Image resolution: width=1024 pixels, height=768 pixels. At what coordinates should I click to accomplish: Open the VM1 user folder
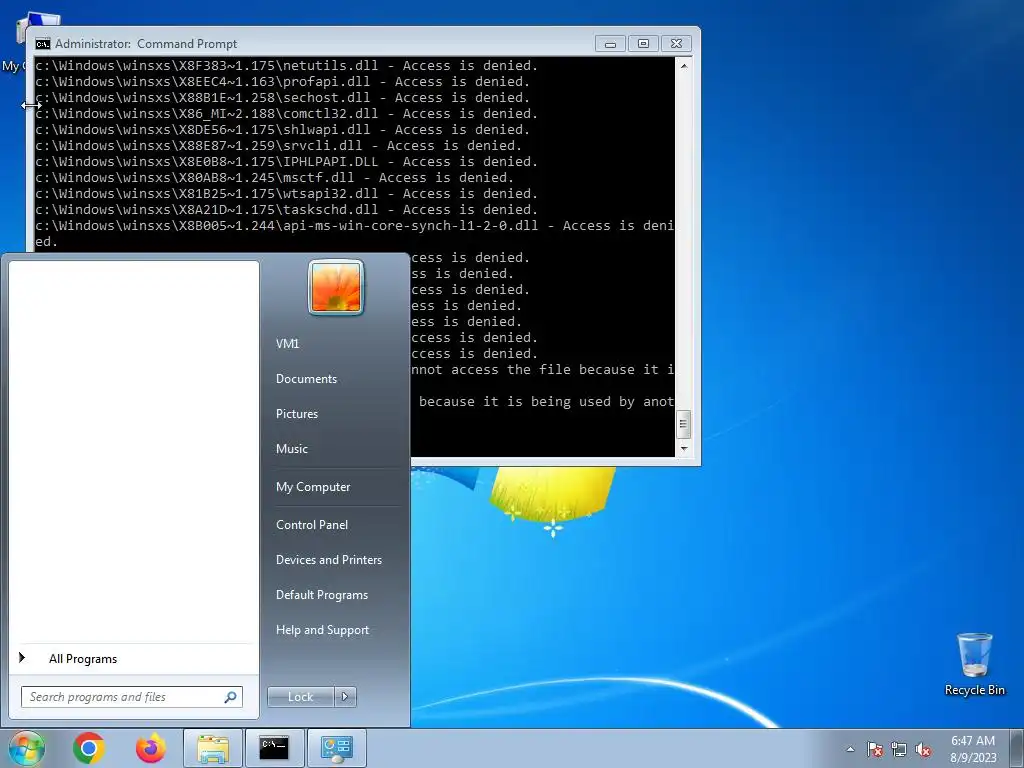[287, 344]
